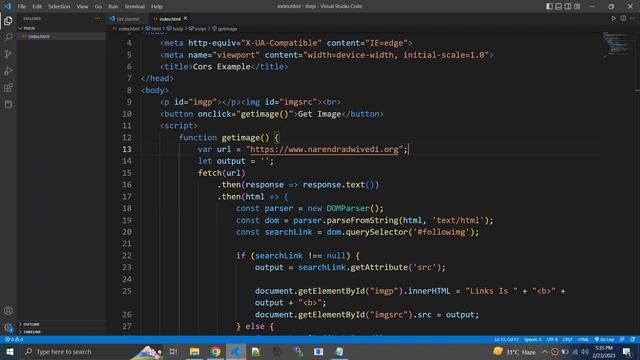Open the Run and Debug view

click(x=8, y=71)
